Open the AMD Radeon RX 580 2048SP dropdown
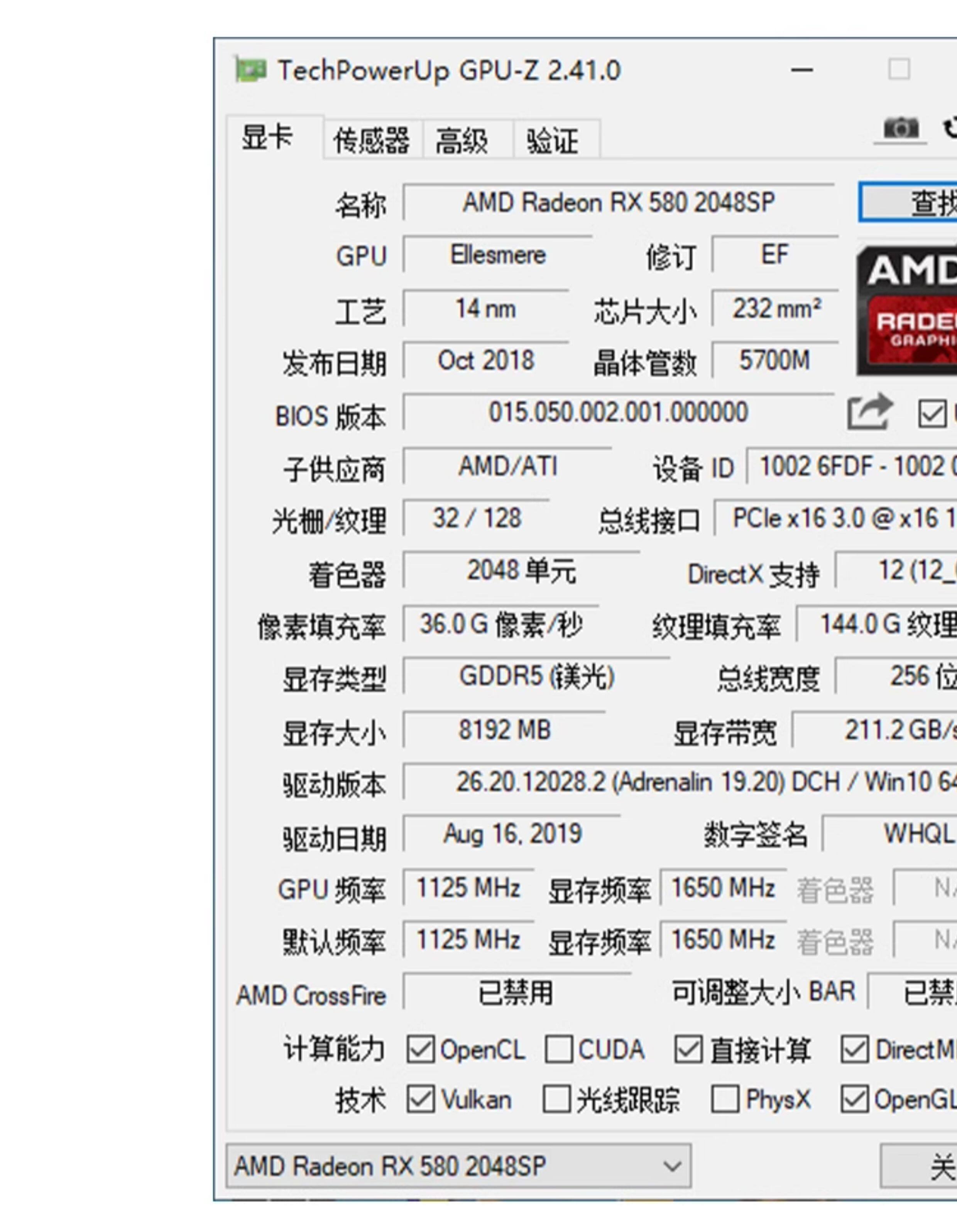This screenshot has height=1232, width=957. [458, 1166]
